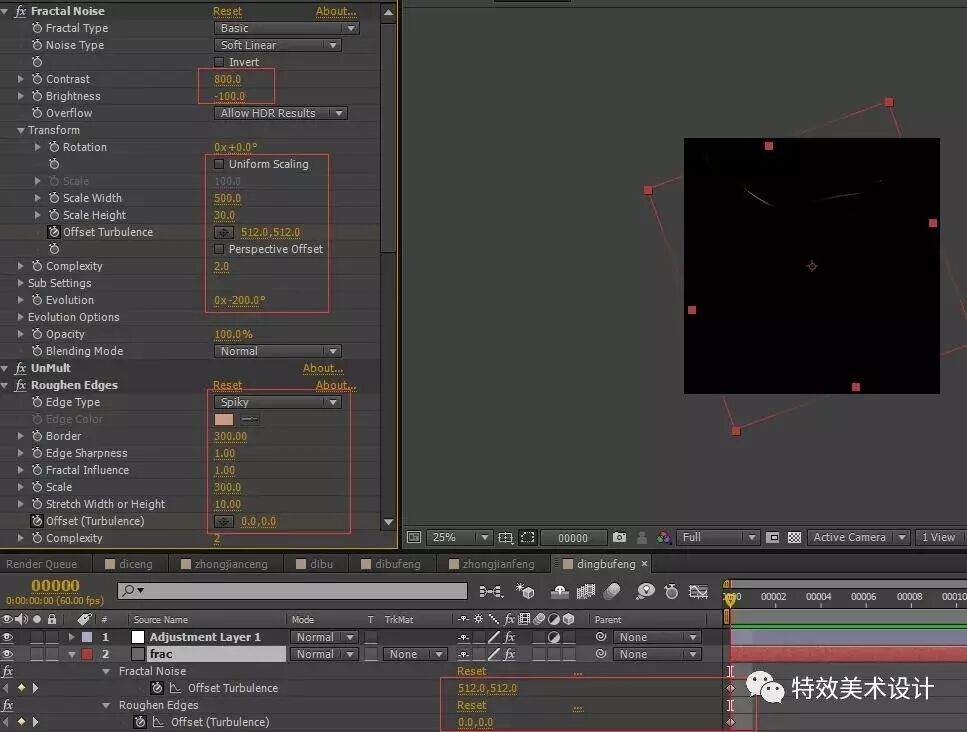Screen dimensions: 967x732
Task: Click timeline search field
Action: coord(292,591)
